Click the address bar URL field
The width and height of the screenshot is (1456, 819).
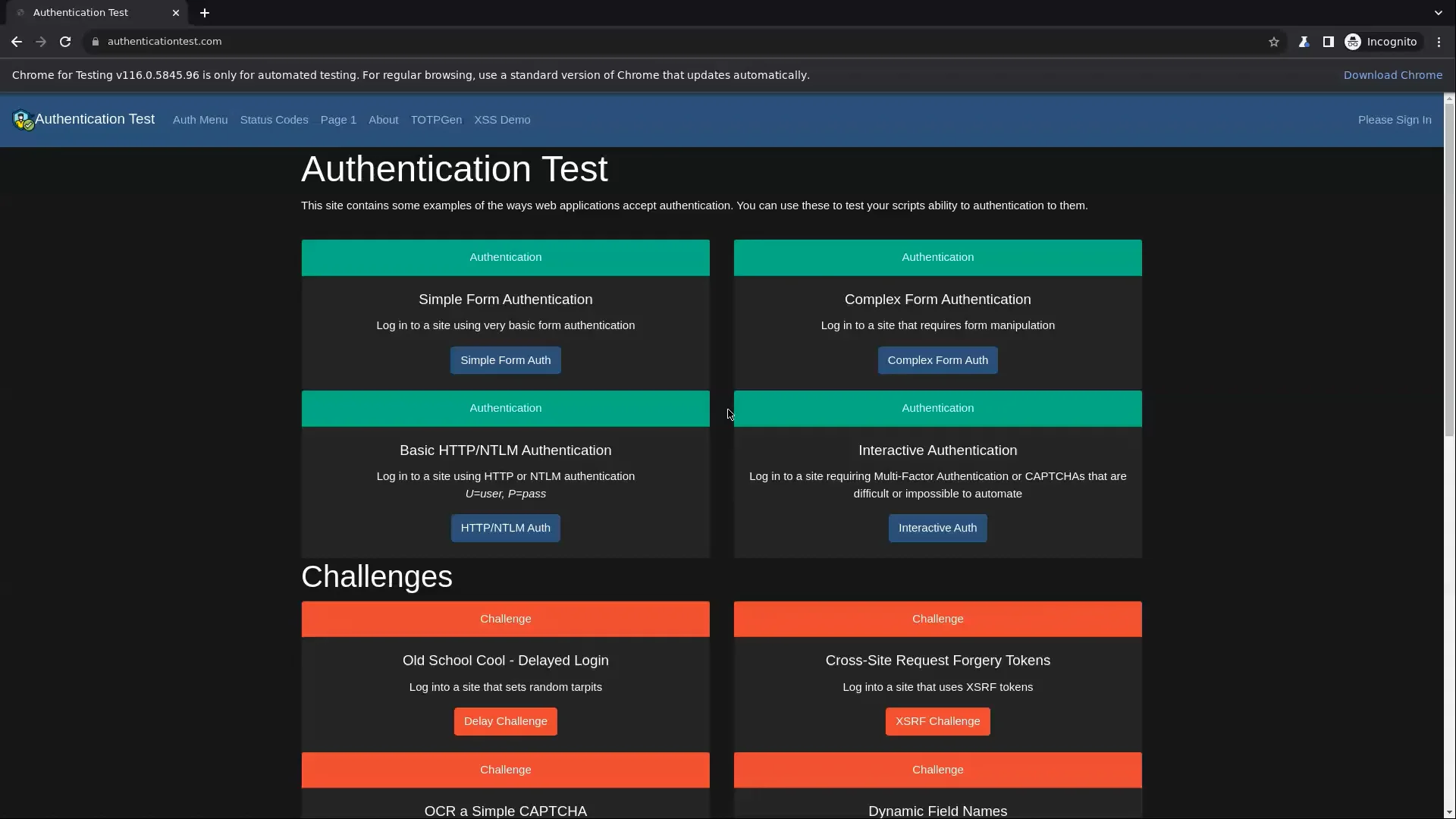click(682, 42)
